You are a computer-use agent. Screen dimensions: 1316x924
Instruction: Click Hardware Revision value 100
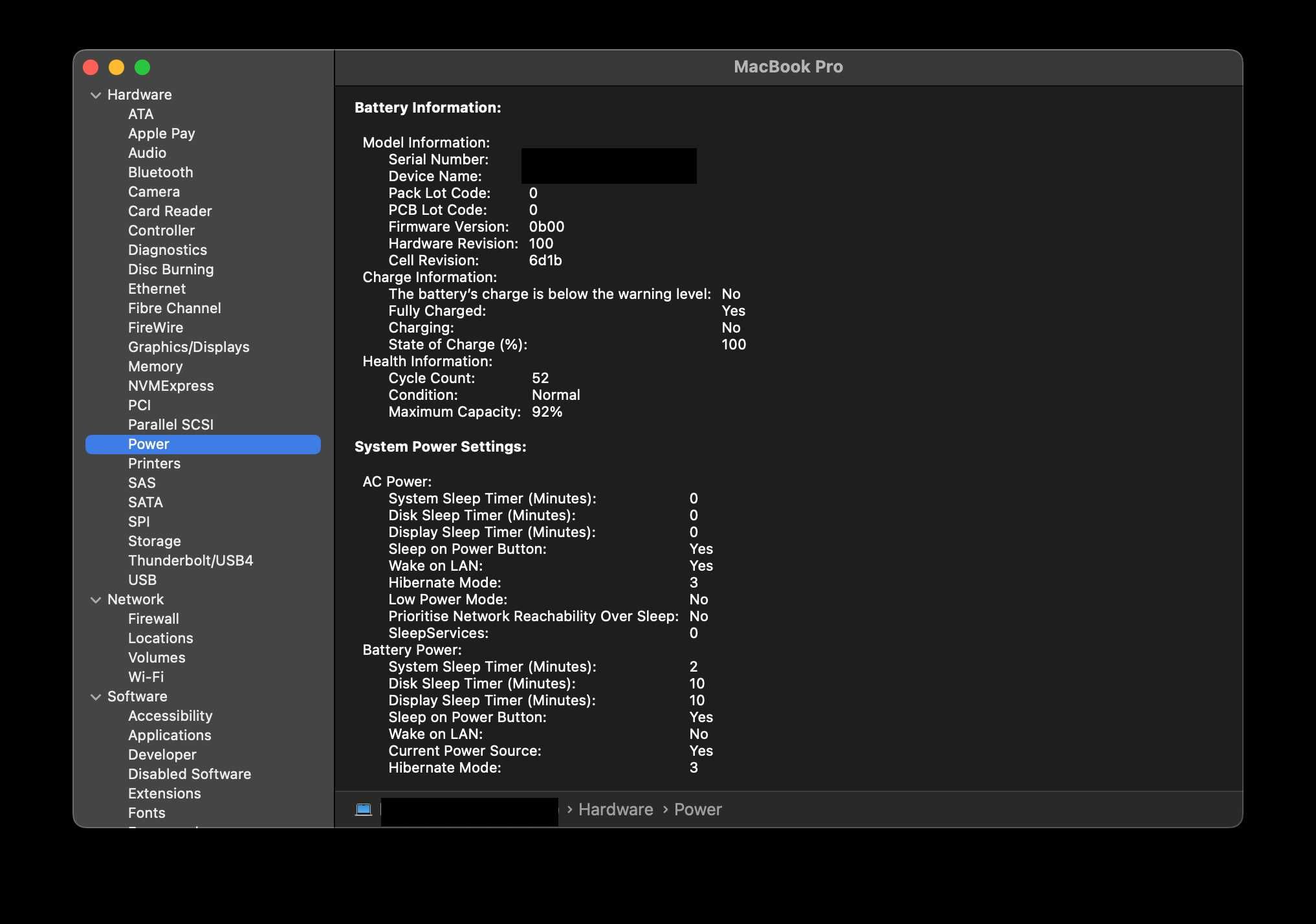tap(541, 243)
